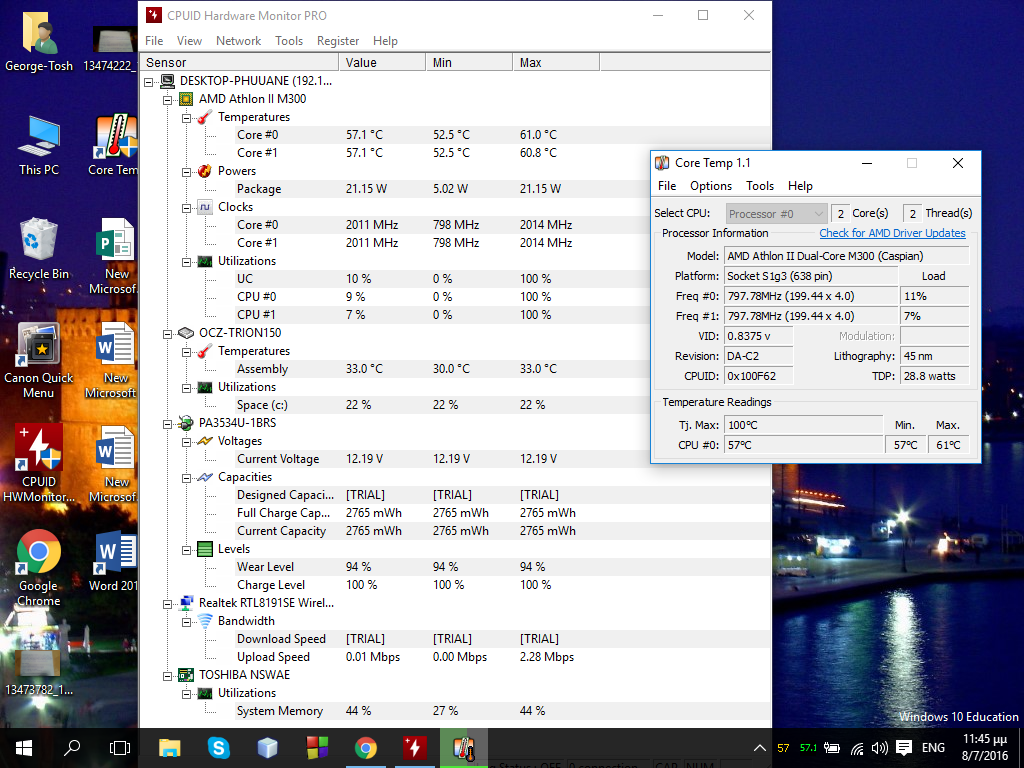Click the Windows Start button
The height and width of the screenshot is (768, 1024).
tap(24, 748)
